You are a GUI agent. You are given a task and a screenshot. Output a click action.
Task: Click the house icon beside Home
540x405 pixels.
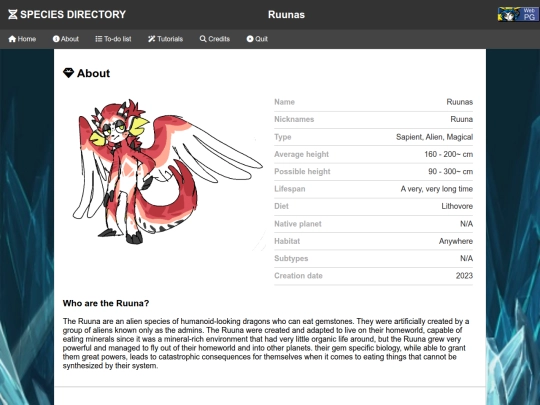click(x=12, y=39)
